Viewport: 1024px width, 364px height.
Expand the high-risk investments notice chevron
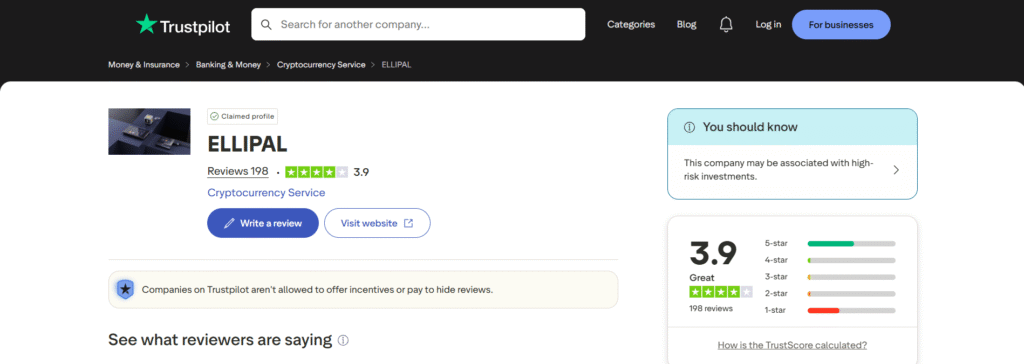click(896, 170)
